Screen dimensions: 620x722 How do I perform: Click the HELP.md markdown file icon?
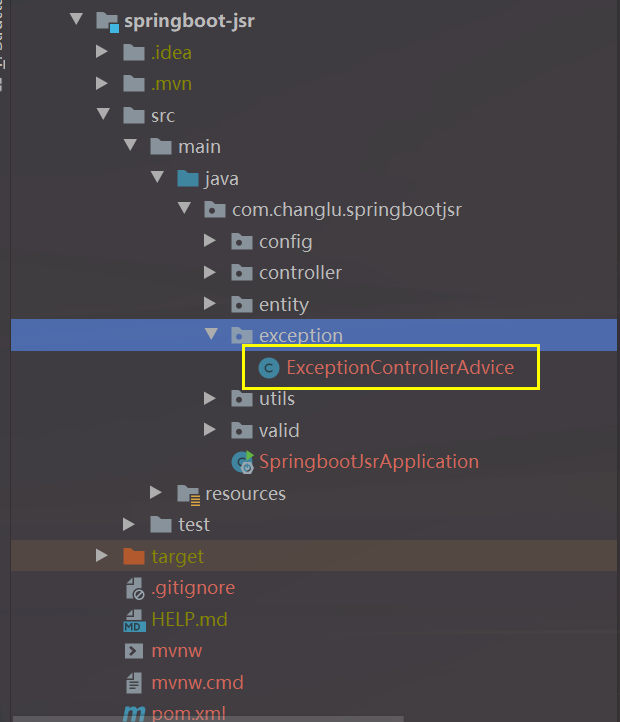click(135, 620)
